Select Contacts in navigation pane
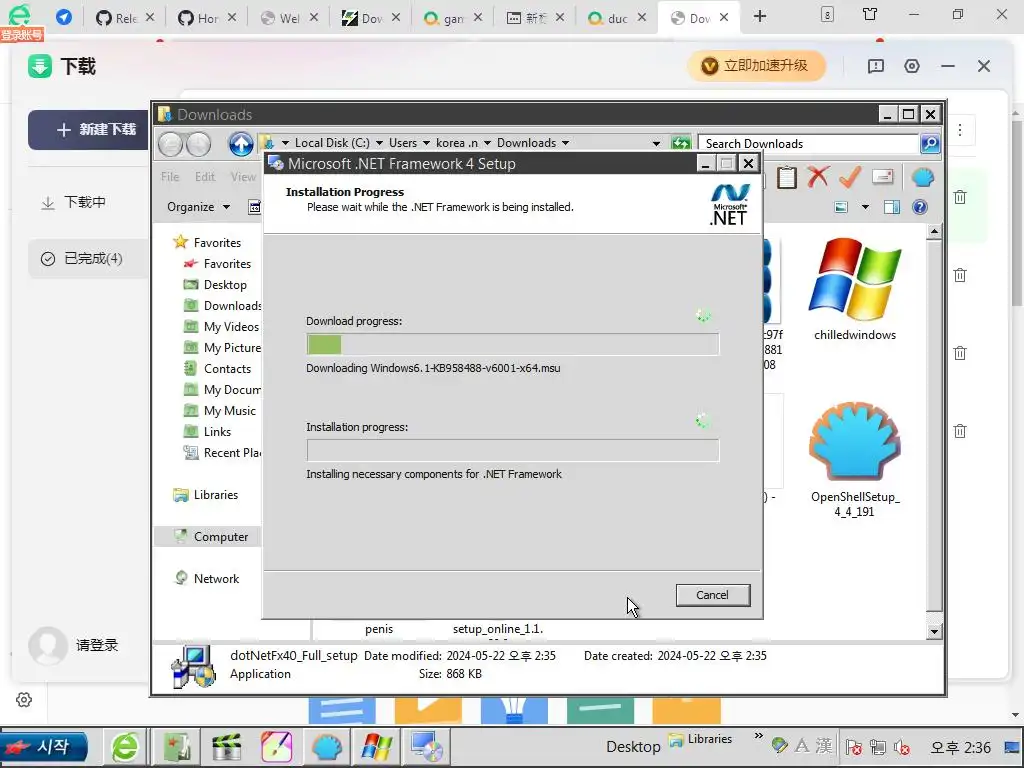The width and height of the screenshot is (1024, 768). 217,368
